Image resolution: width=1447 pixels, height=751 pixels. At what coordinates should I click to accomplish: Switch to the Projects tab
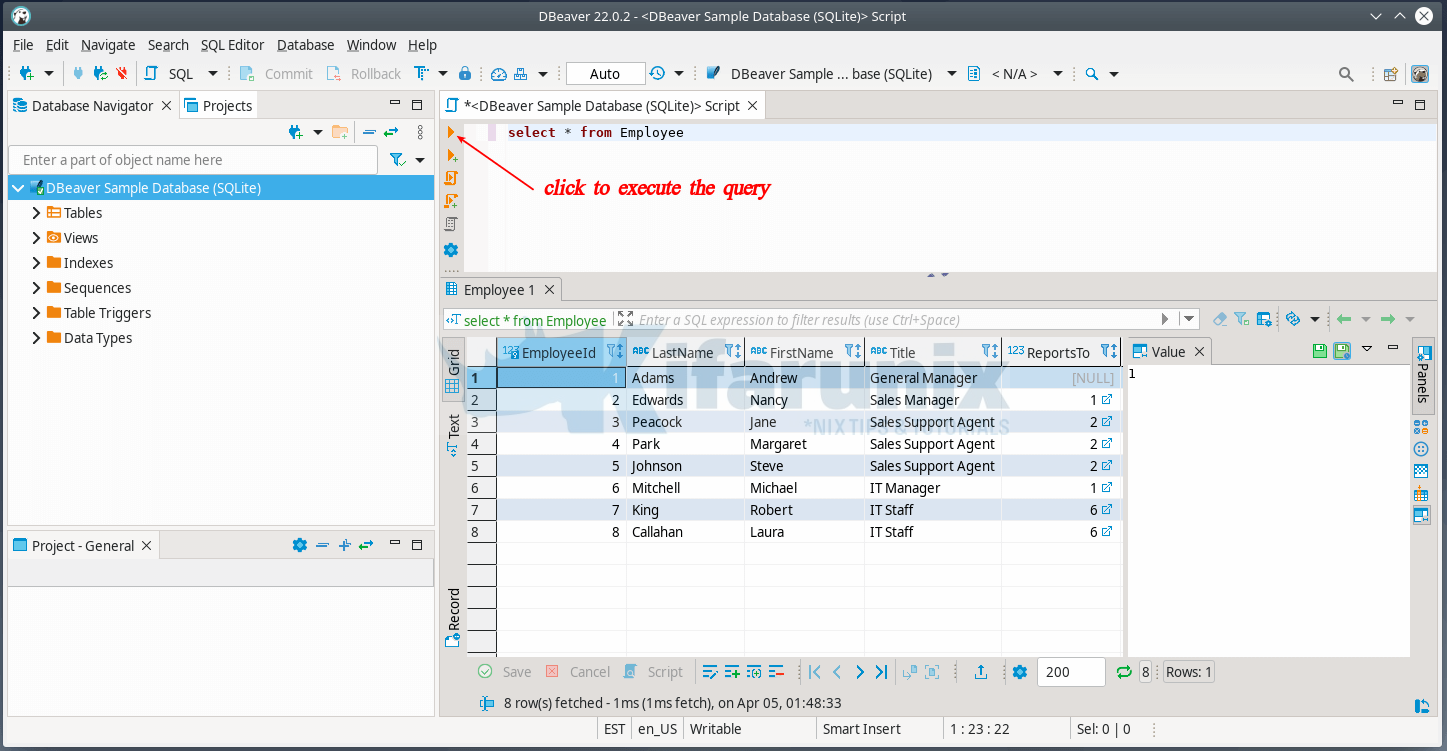pyautogui.click(x=218, y=105)
